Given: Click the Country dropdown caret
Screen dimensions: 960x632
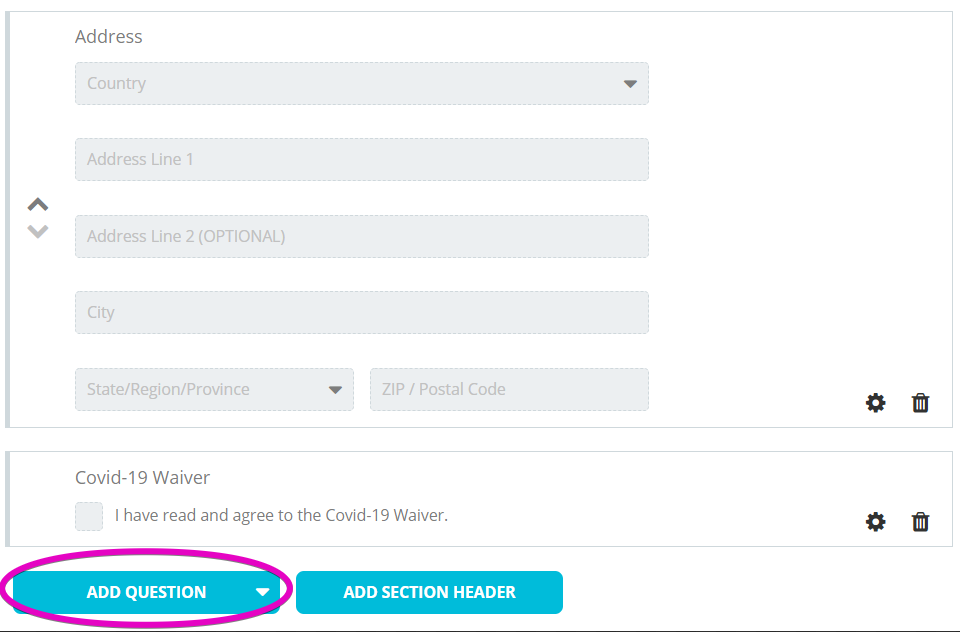Looking at the screenshot, I should click(631, 84).
